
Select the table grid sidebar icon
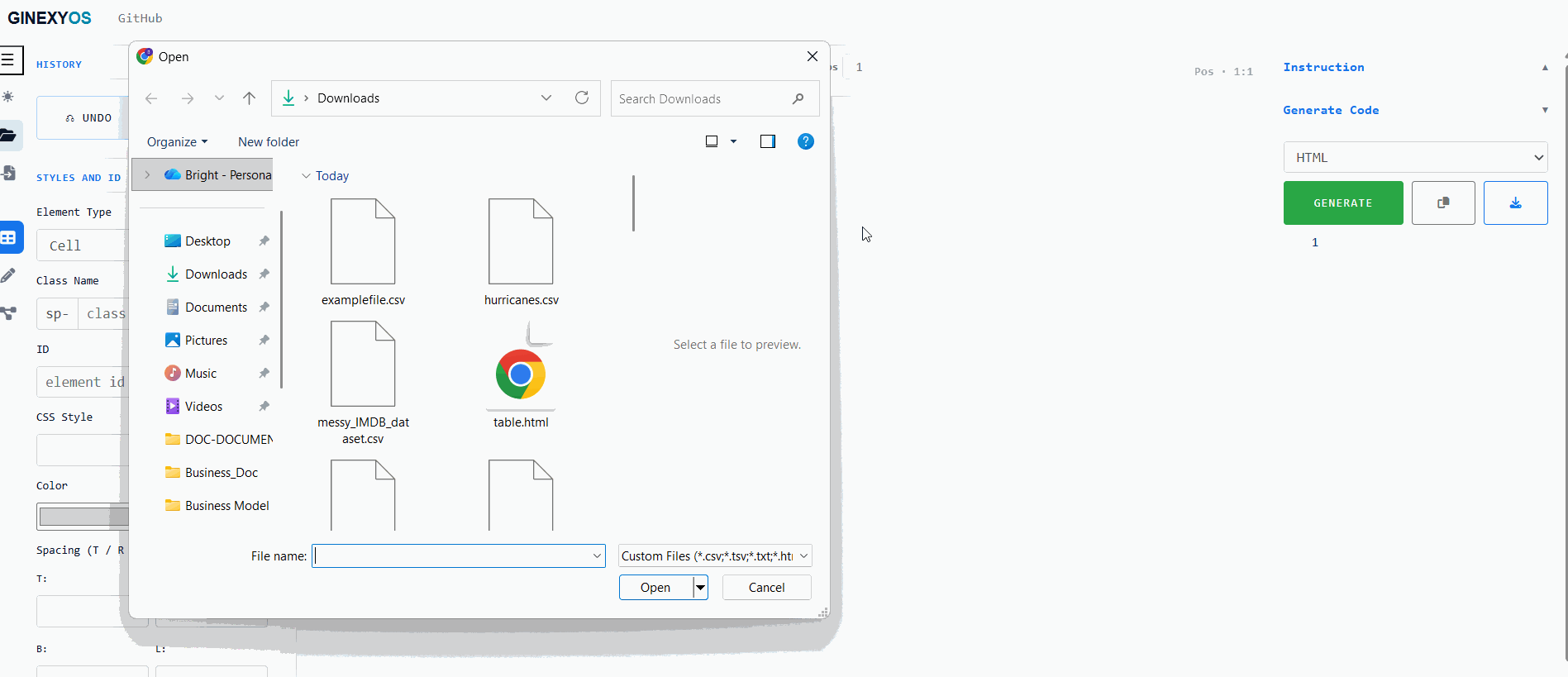click(x=9, y=238)
